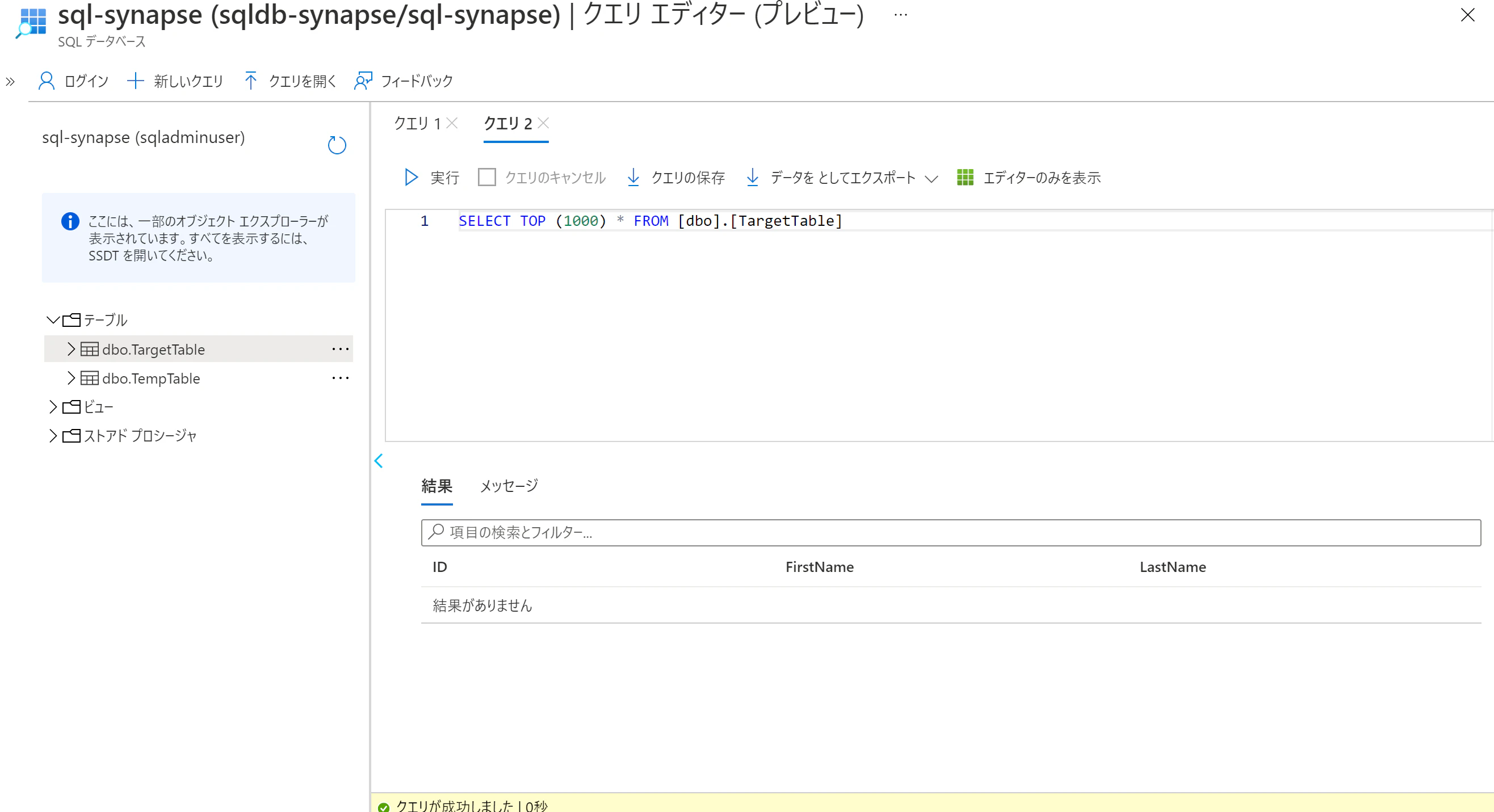Click the save query download icon

(x=633, y=178)
